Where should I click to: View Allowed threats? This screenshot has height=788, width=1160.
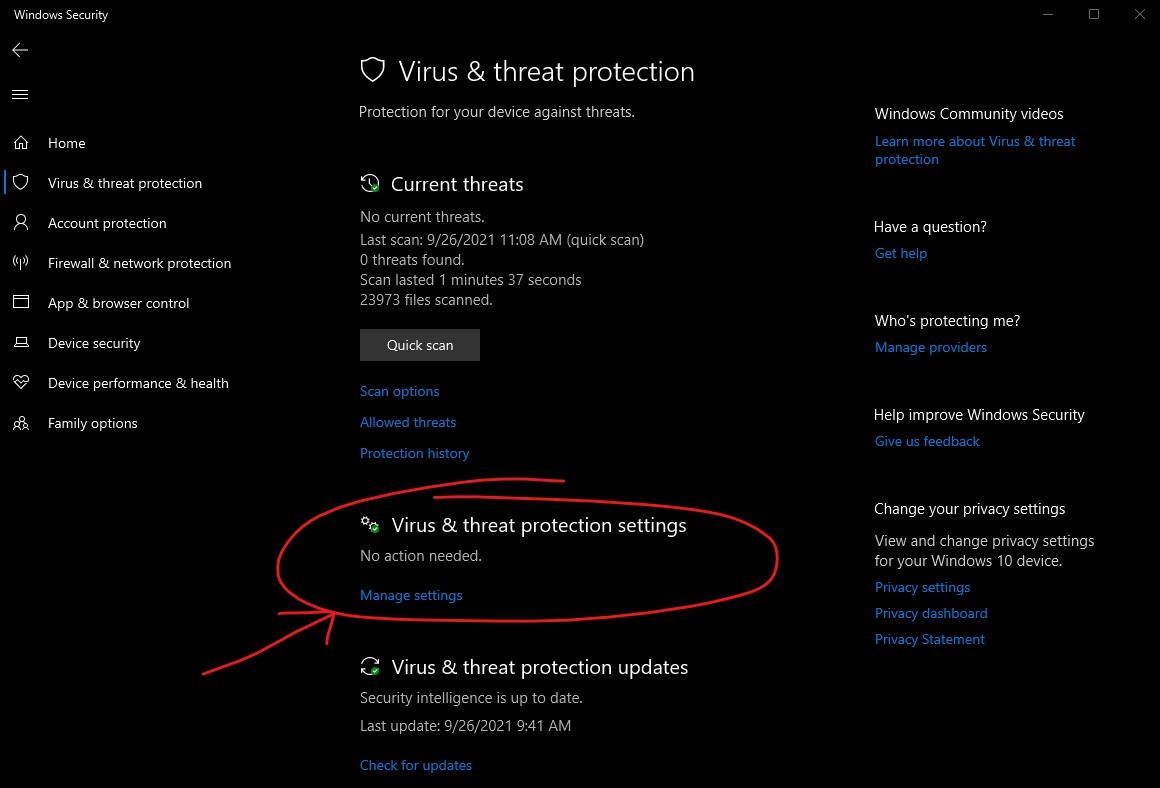408,422
